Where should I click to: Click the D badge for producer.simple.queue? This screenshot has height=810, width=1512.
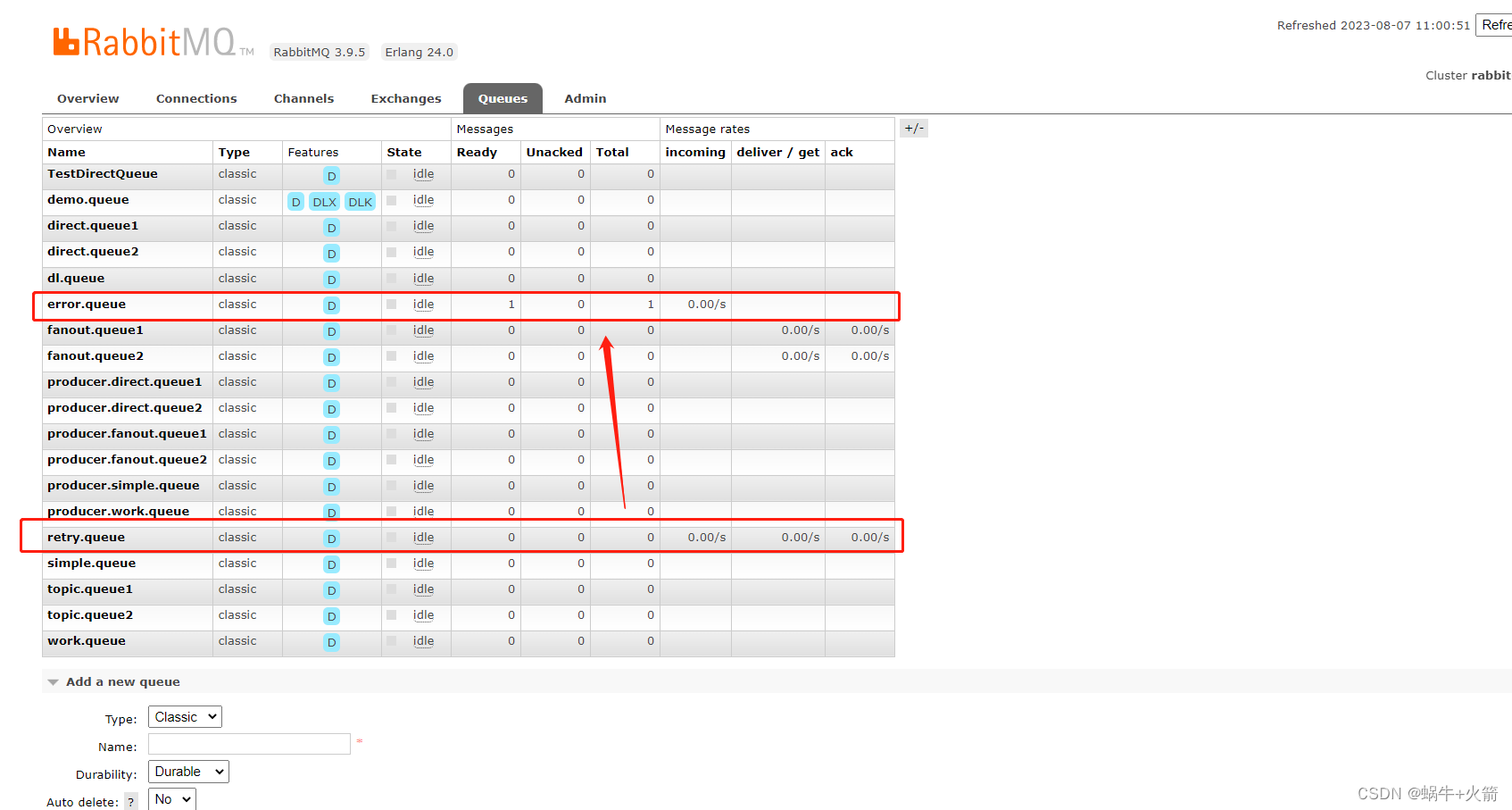click(x=331, y=487)
